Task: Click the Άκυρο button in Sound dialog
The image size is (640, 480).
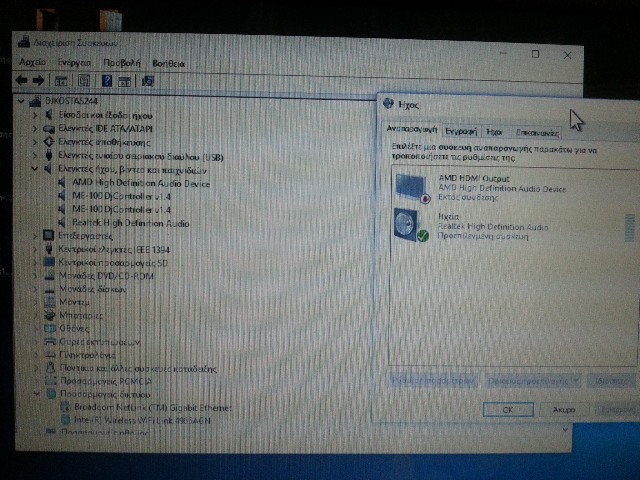Action: coord(563,410)
